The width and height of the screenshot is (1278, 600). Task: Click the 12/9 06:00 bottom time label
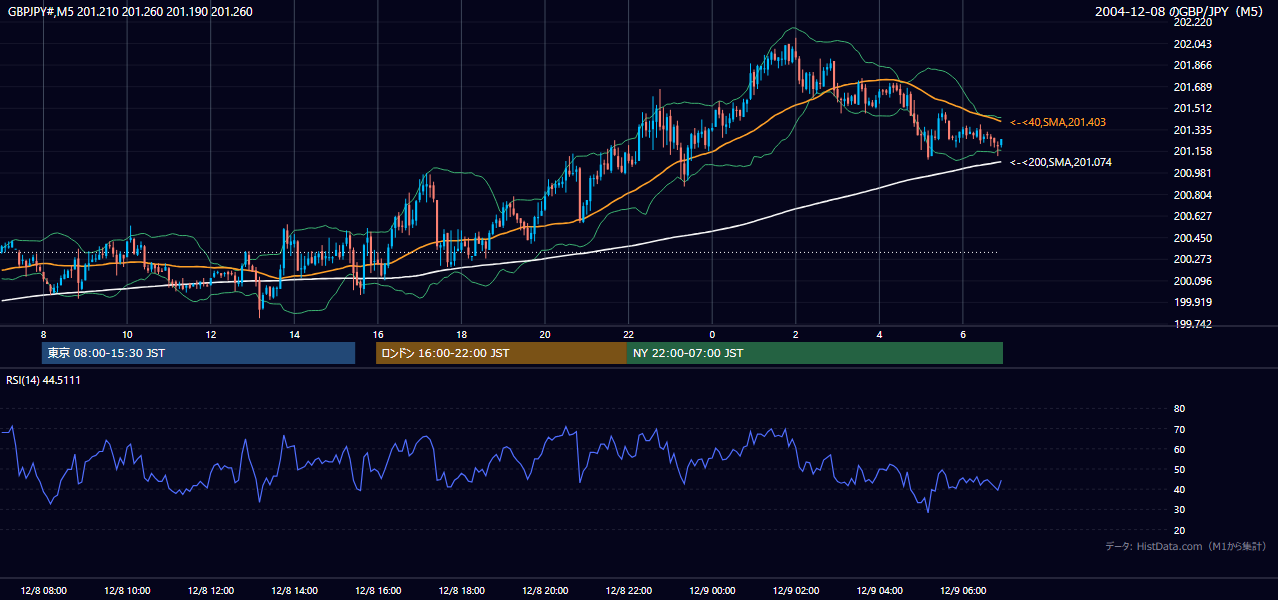tap(963, 590)
